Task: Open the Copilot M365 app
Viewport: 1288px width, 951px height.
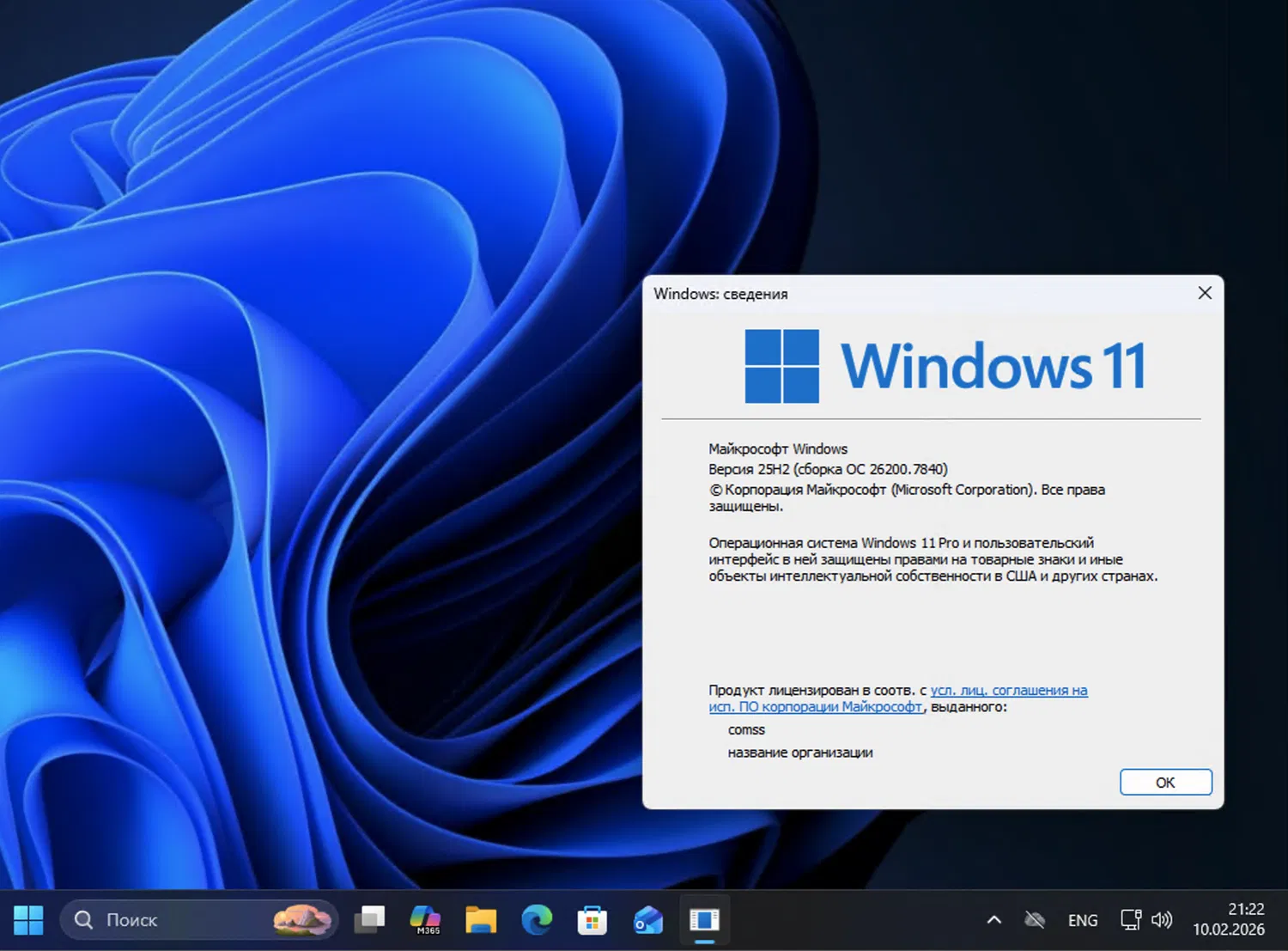Action: point(425,919)
